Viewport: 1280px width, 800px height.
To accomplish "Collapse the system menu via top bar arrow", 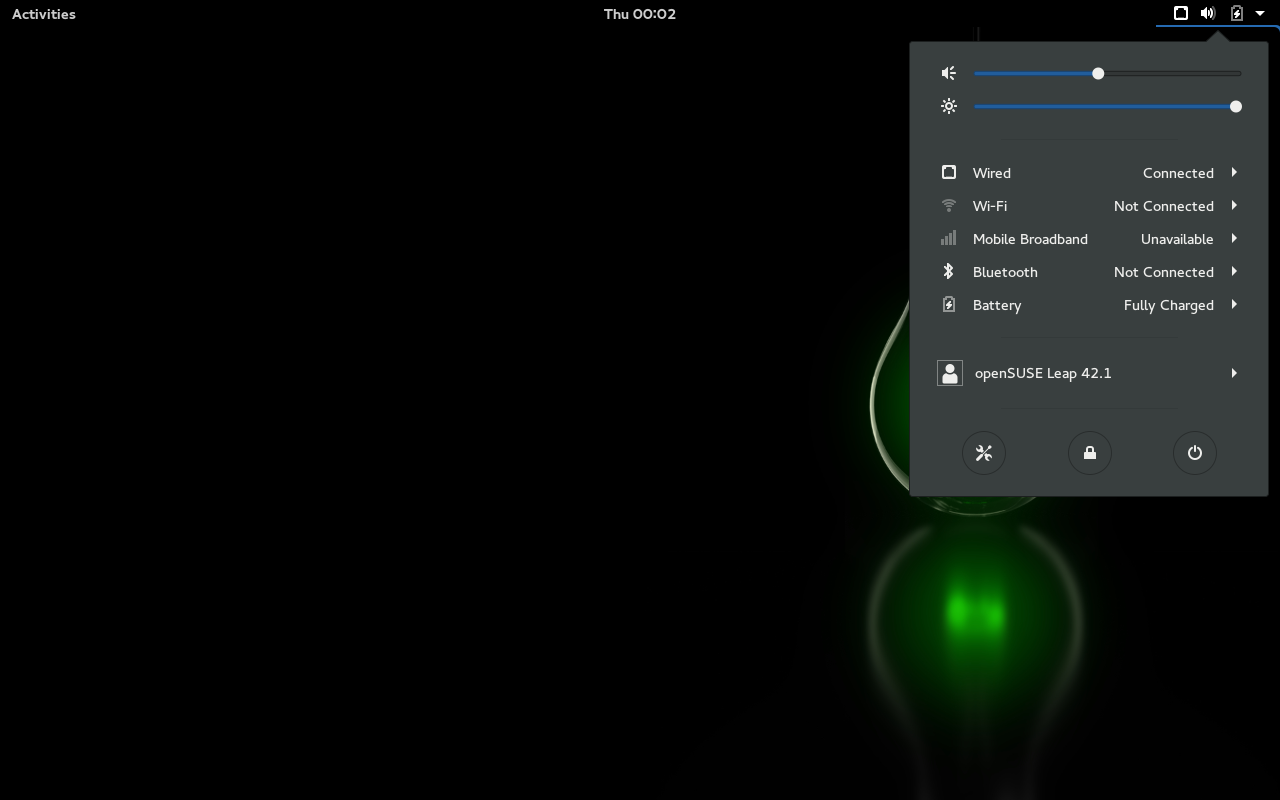I will click(1260, 14).
